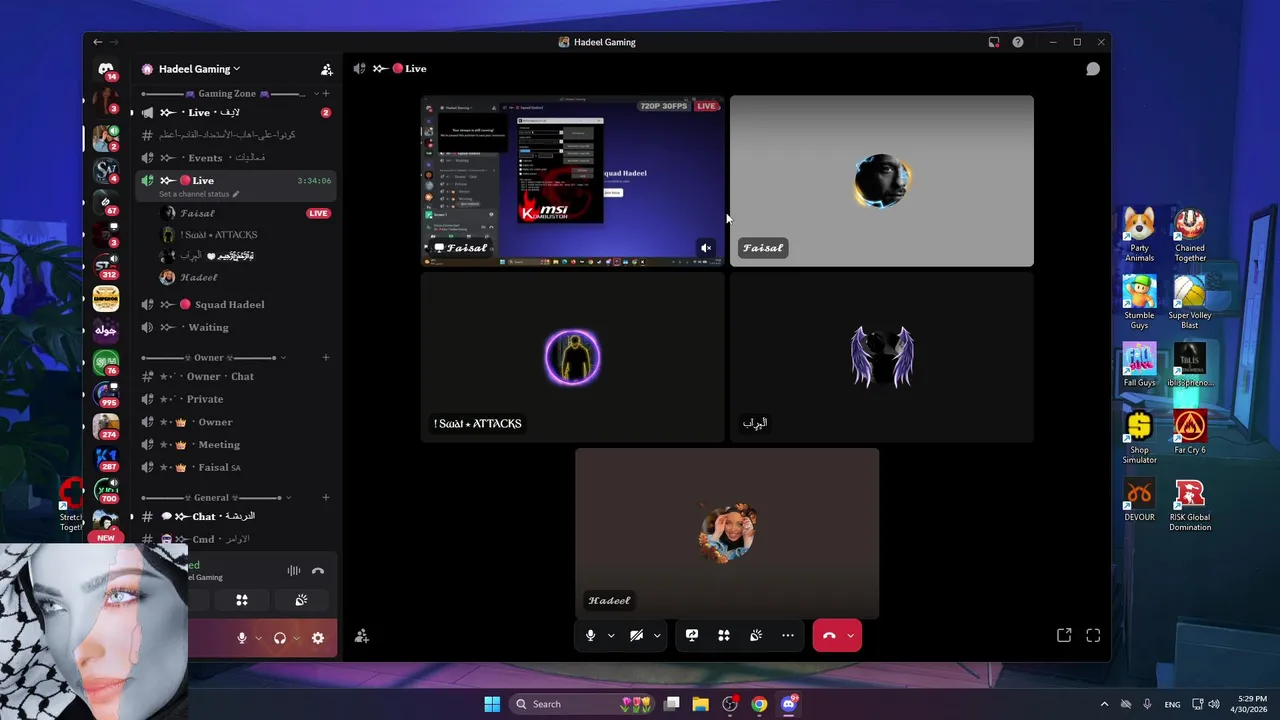Show hidden system tray icons chevron

[1104, 704]
